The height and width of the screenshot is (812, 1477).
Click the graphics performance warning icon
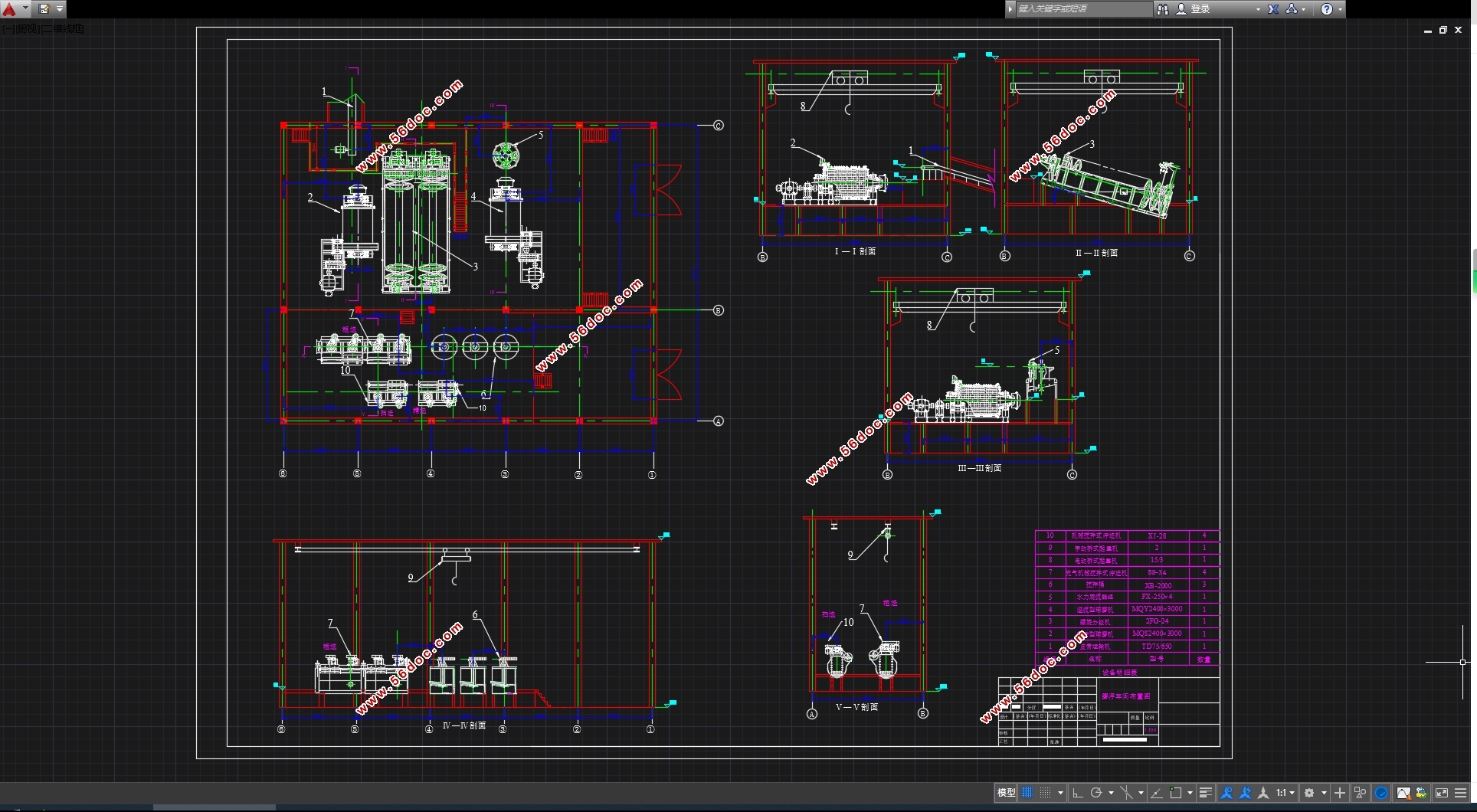[1403, 793]
